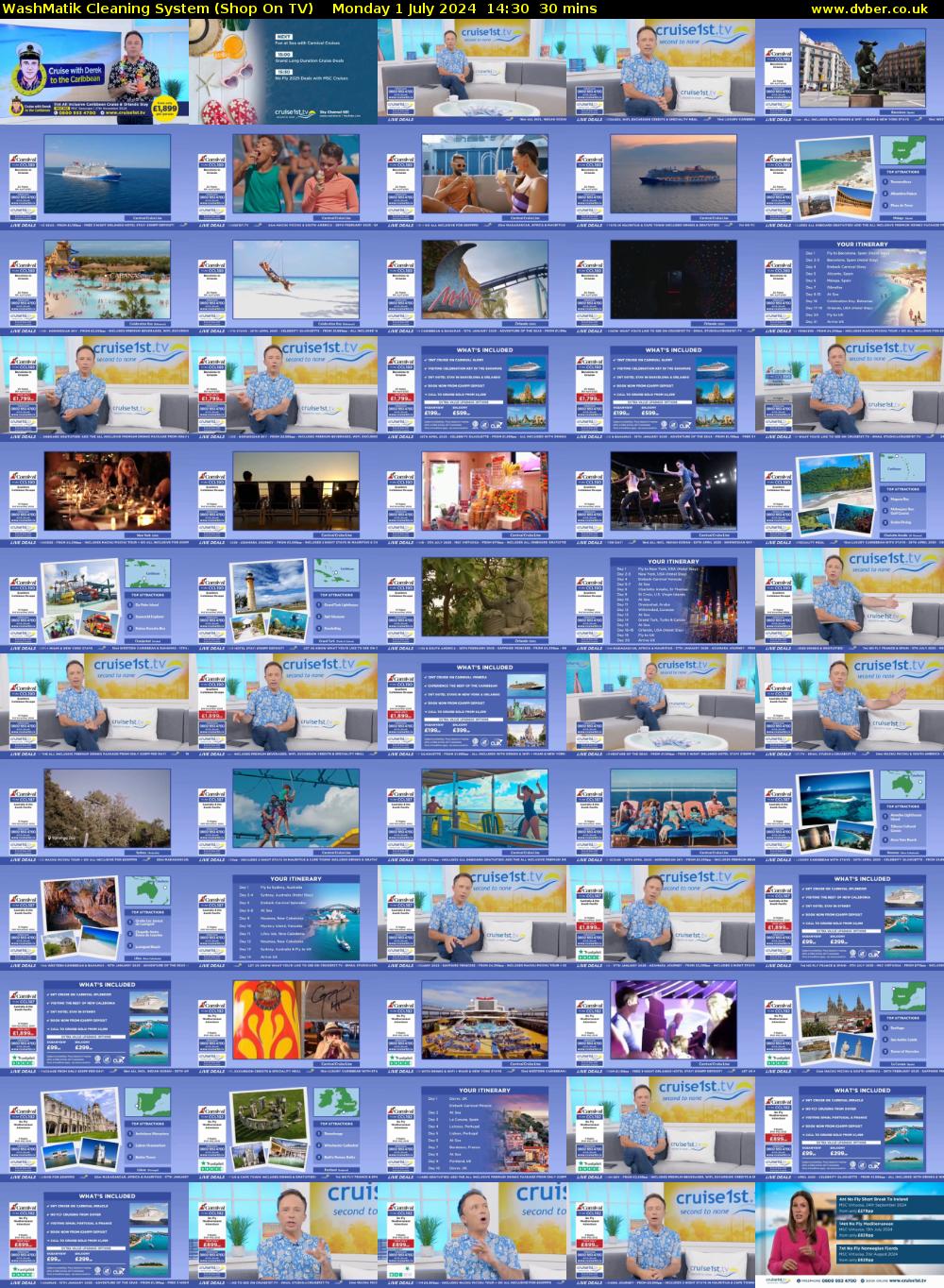Open the Cruise with Derek Caribbean promo thumbnail

pyautogui.click(x=94, y=72)
